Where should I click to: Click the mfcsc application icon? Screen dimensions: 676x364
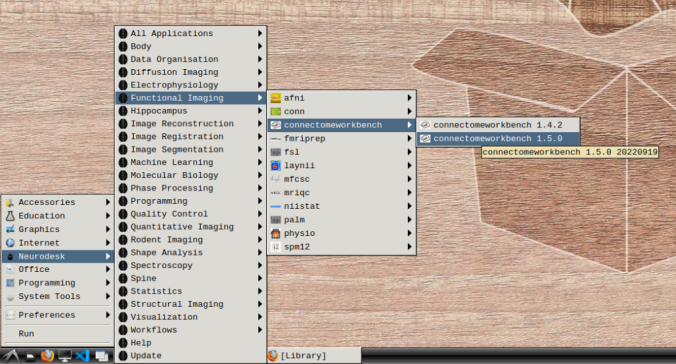click(x=275, y=179)
